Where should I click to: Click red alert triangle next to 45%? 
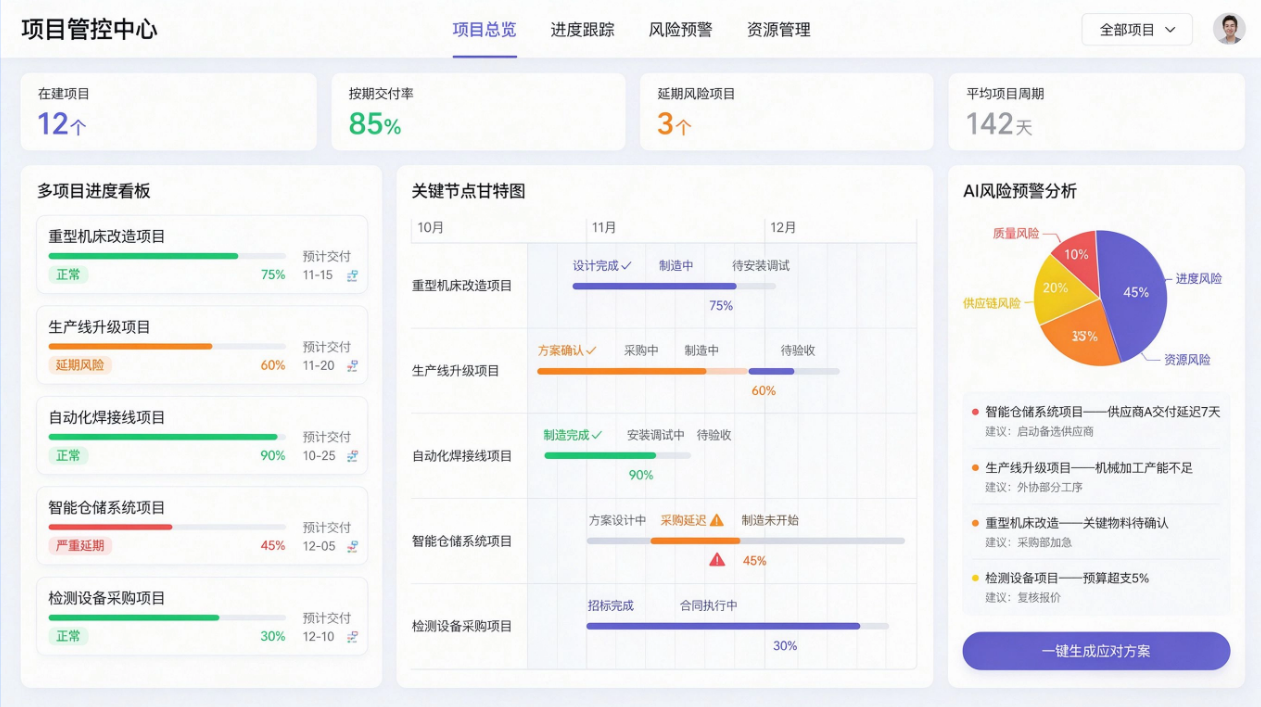[x=717, y=560]
